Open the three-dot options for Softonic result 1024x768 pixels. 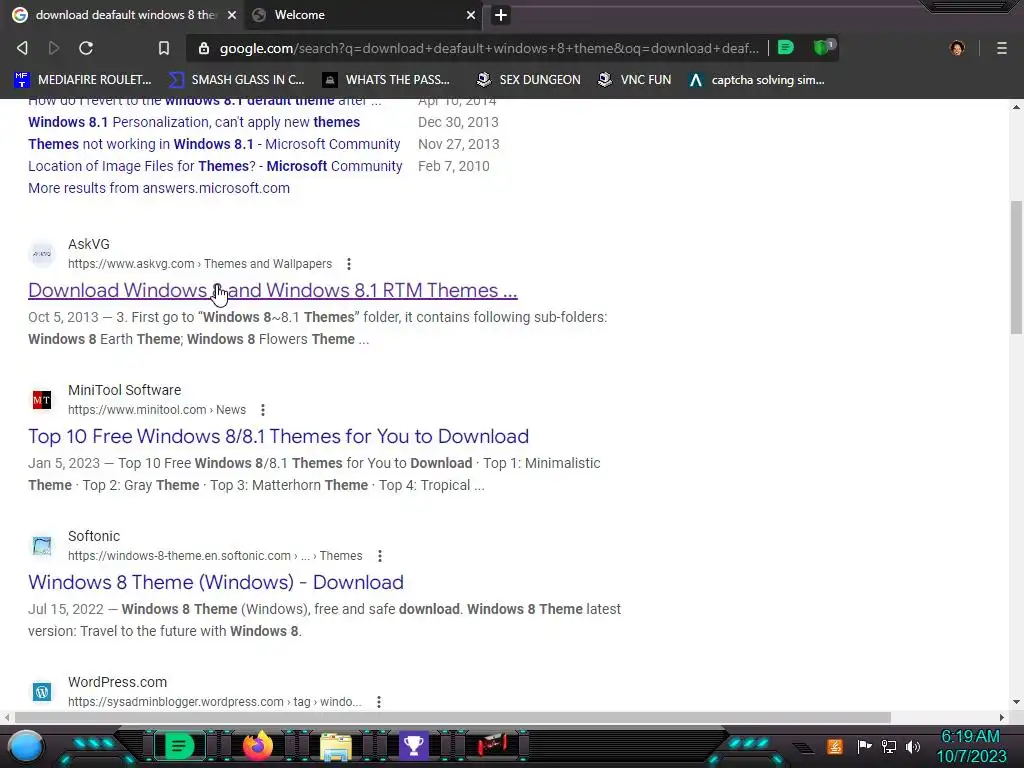pyautogui.click(x=379, y=556)
